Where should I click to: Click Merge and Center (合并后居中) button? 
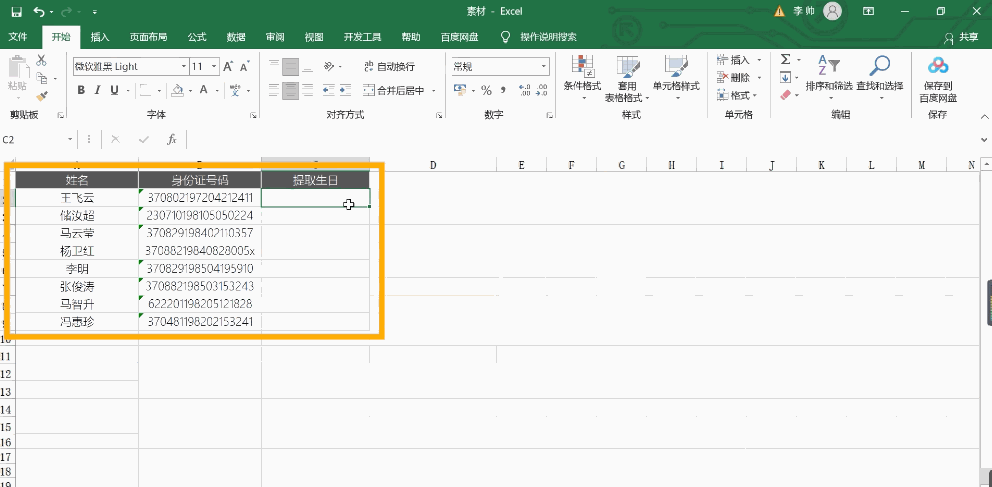(x=394, y=90)
